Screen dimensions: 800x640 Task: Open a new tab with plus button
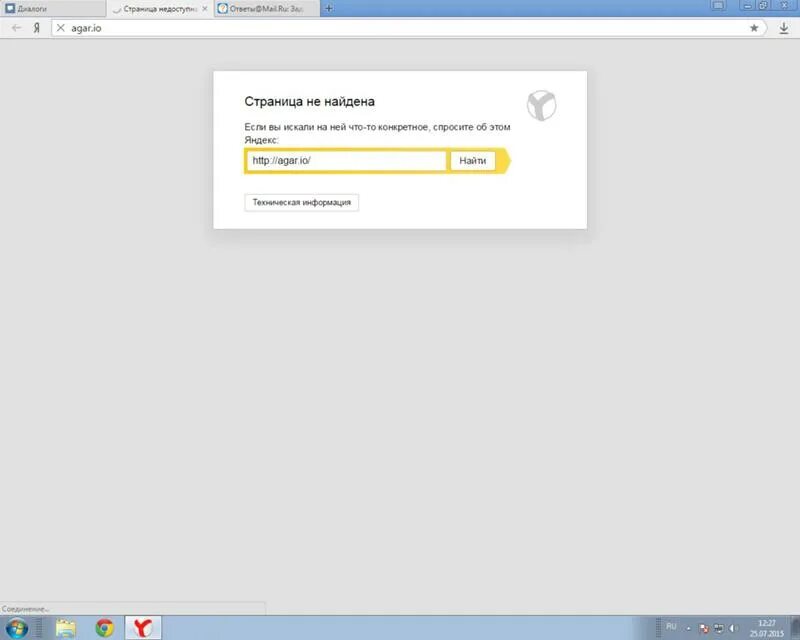click(x=329, y=8)
